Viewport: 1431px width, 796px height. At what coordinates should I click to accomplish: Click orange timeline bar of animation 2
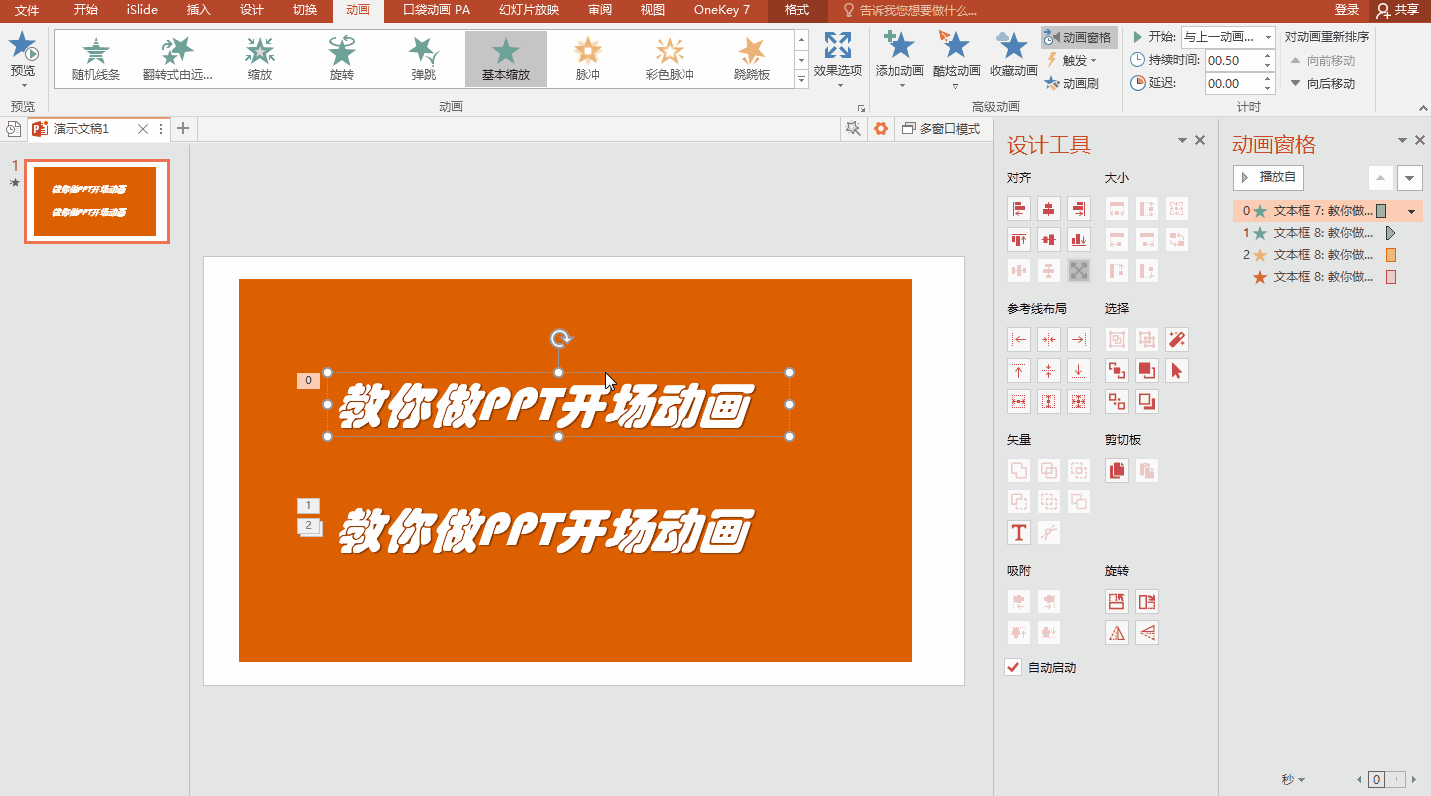pyautogui.click(x=1391, y=255)
